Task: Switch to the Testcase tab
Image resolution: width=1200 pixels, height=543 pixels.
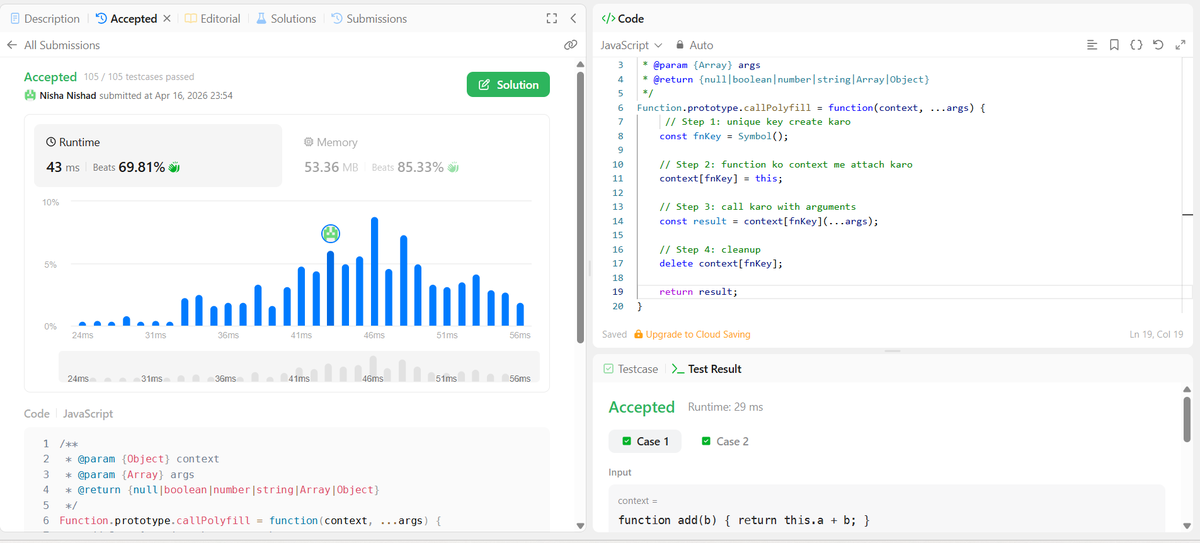Action: point(631,369)
